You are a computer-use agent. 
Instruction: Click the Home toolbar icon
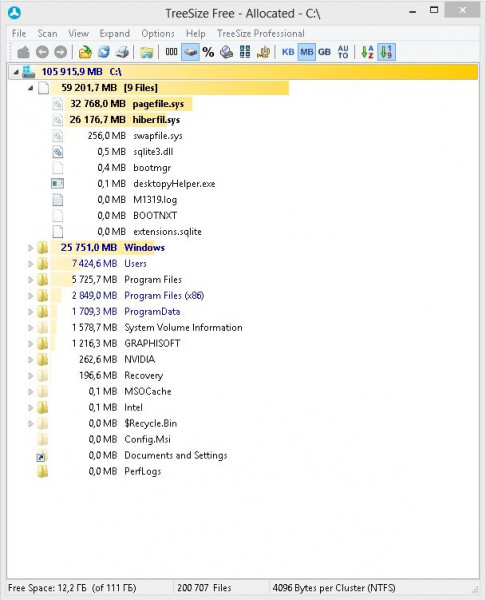(x=24, y=52)
